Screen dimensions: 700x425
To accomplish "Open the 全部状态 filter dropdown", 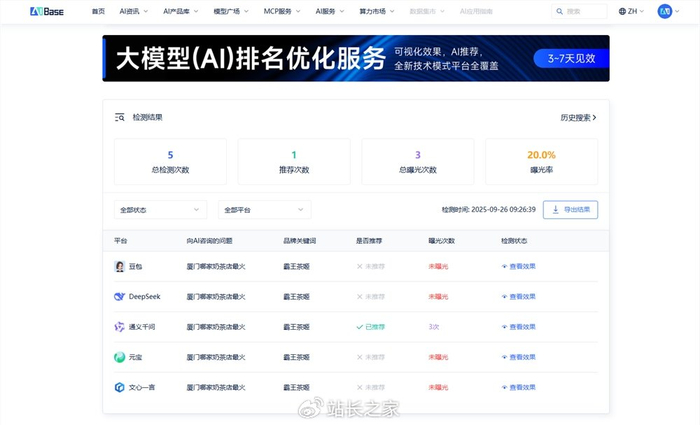I will click(x=160, y=210).
